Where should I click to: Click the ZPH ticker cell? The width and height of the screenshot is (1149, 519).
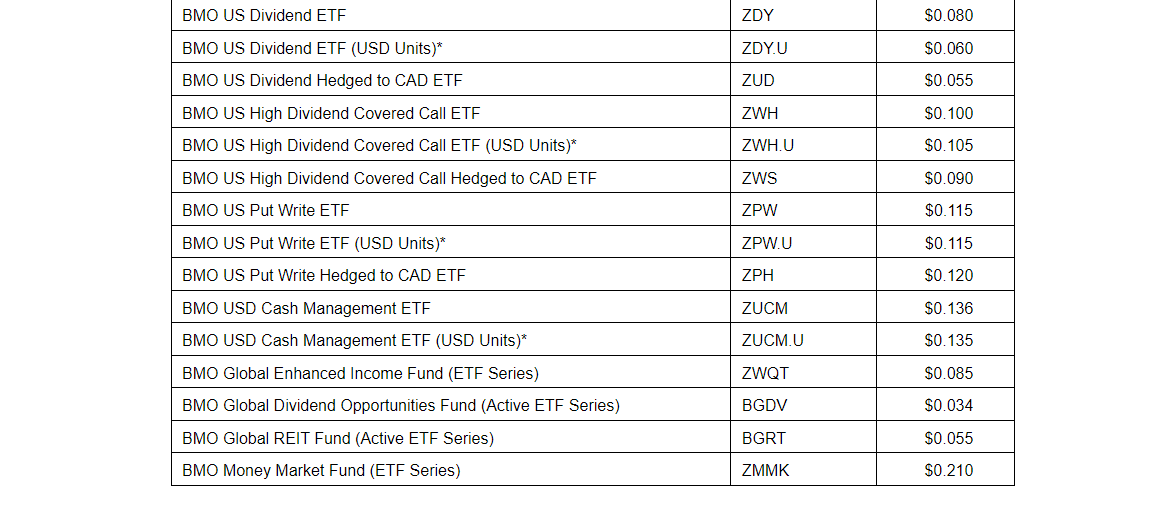[757, 276]
